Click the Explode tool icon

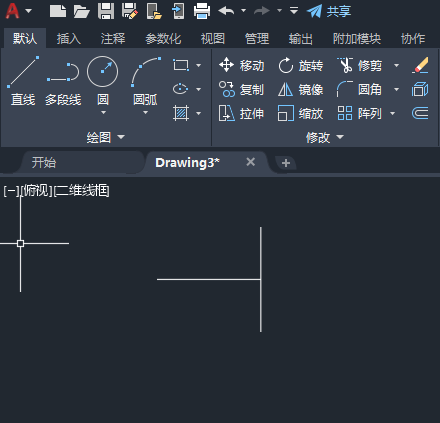coord(420,89)
